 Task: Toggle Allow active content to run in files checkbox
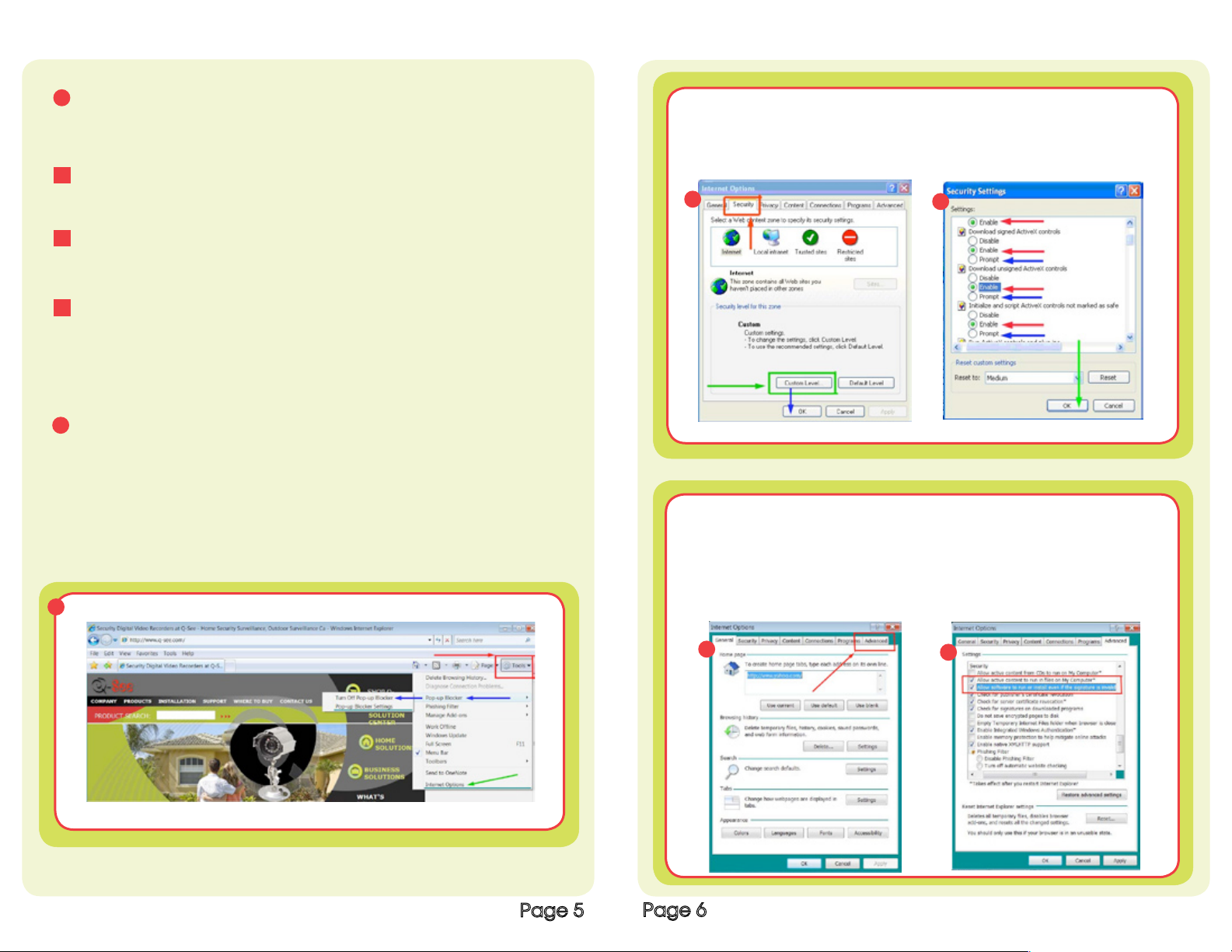pyautogui.click(x=972, y=680)
